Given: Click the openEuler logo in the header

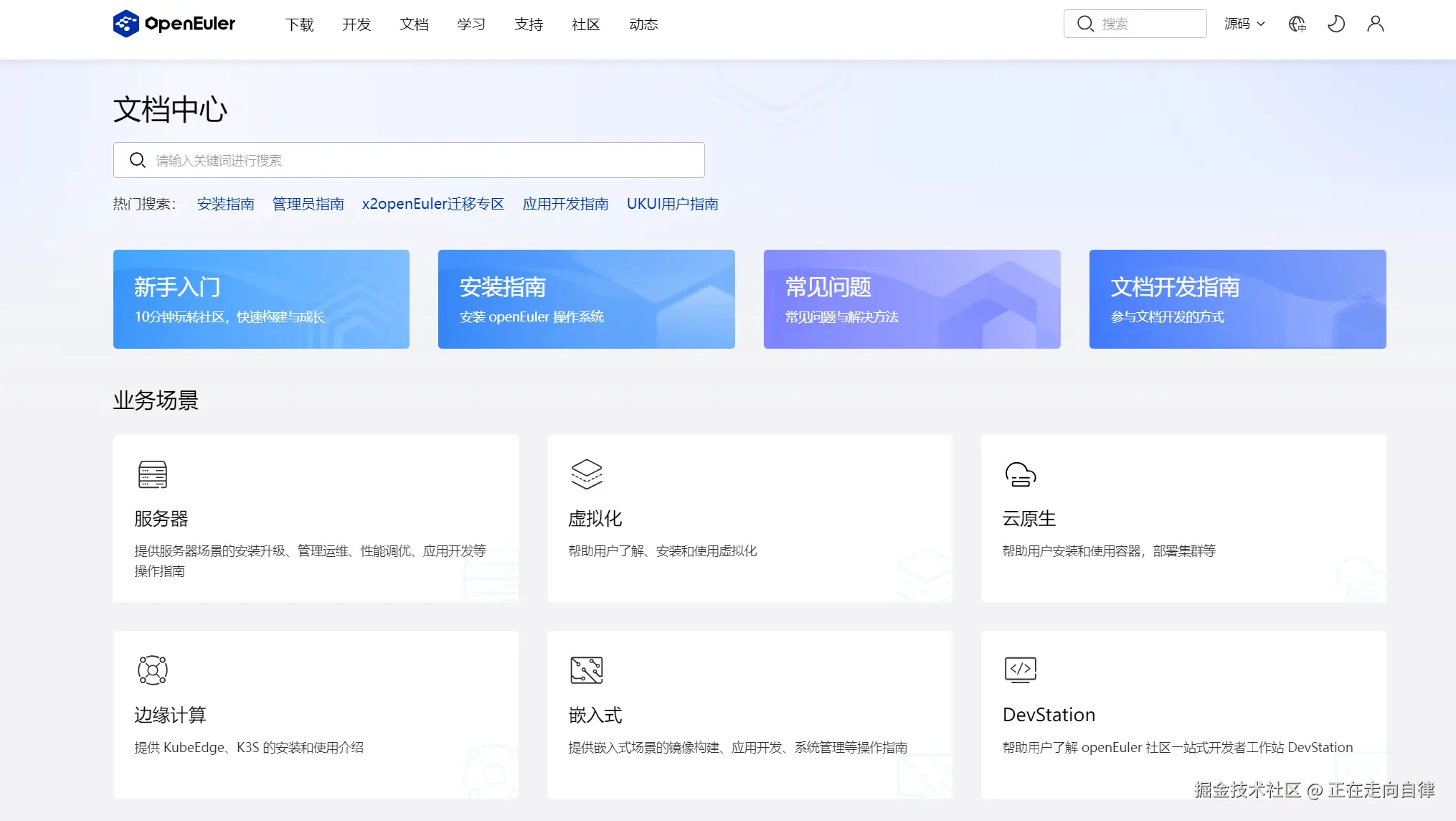Looking at the screenshot, I should [x=174, y=24].
